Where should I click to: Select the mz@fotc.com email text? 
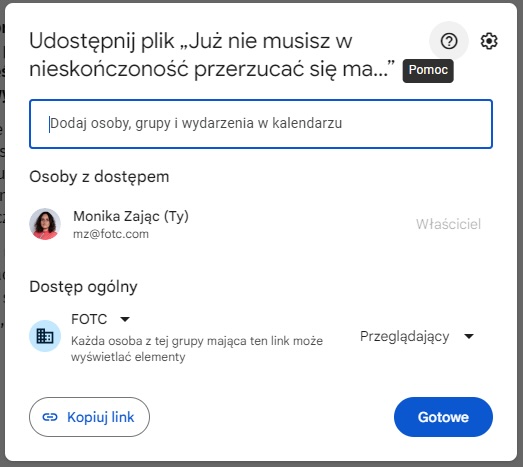click(111, 234)
